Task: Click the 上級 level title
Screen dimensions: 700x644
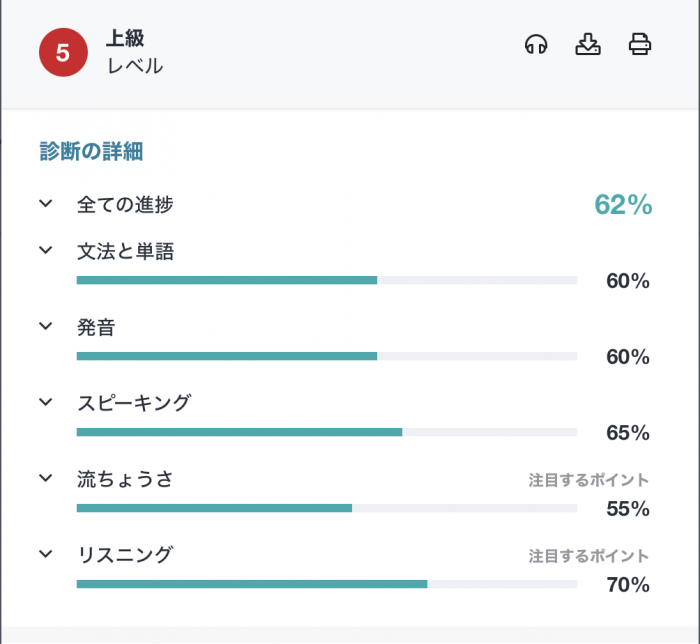Action: (x=126, y=39)
